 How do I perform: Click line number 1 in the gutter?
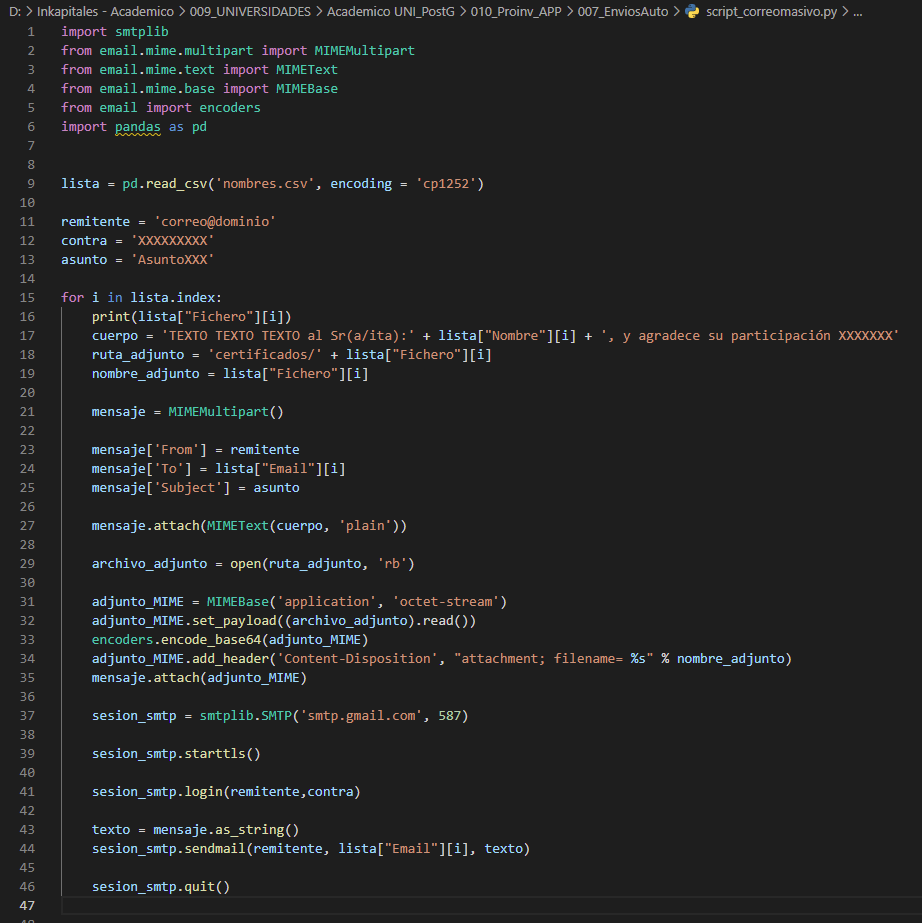[31, 31]
